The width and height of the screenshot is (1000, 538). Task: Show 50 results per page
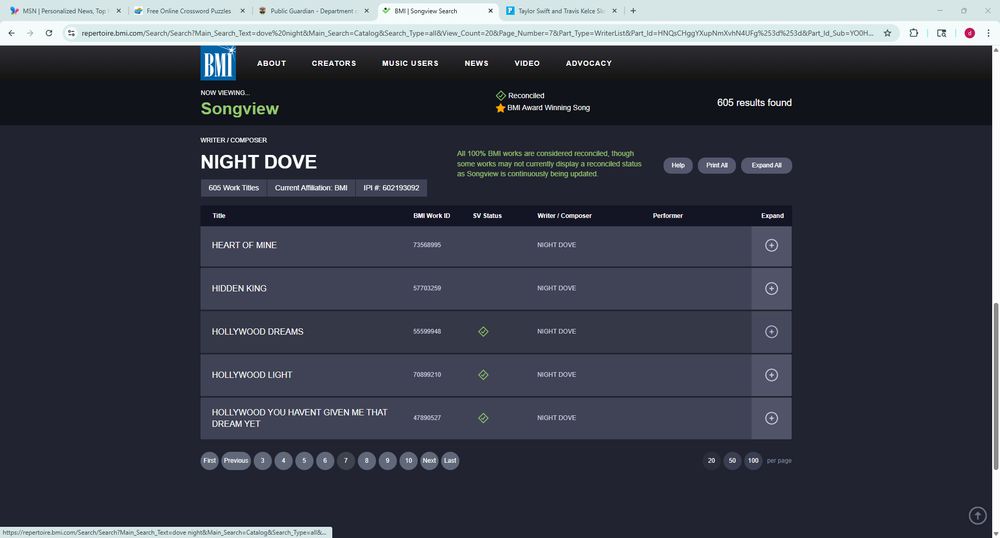(x=732, y=460)
